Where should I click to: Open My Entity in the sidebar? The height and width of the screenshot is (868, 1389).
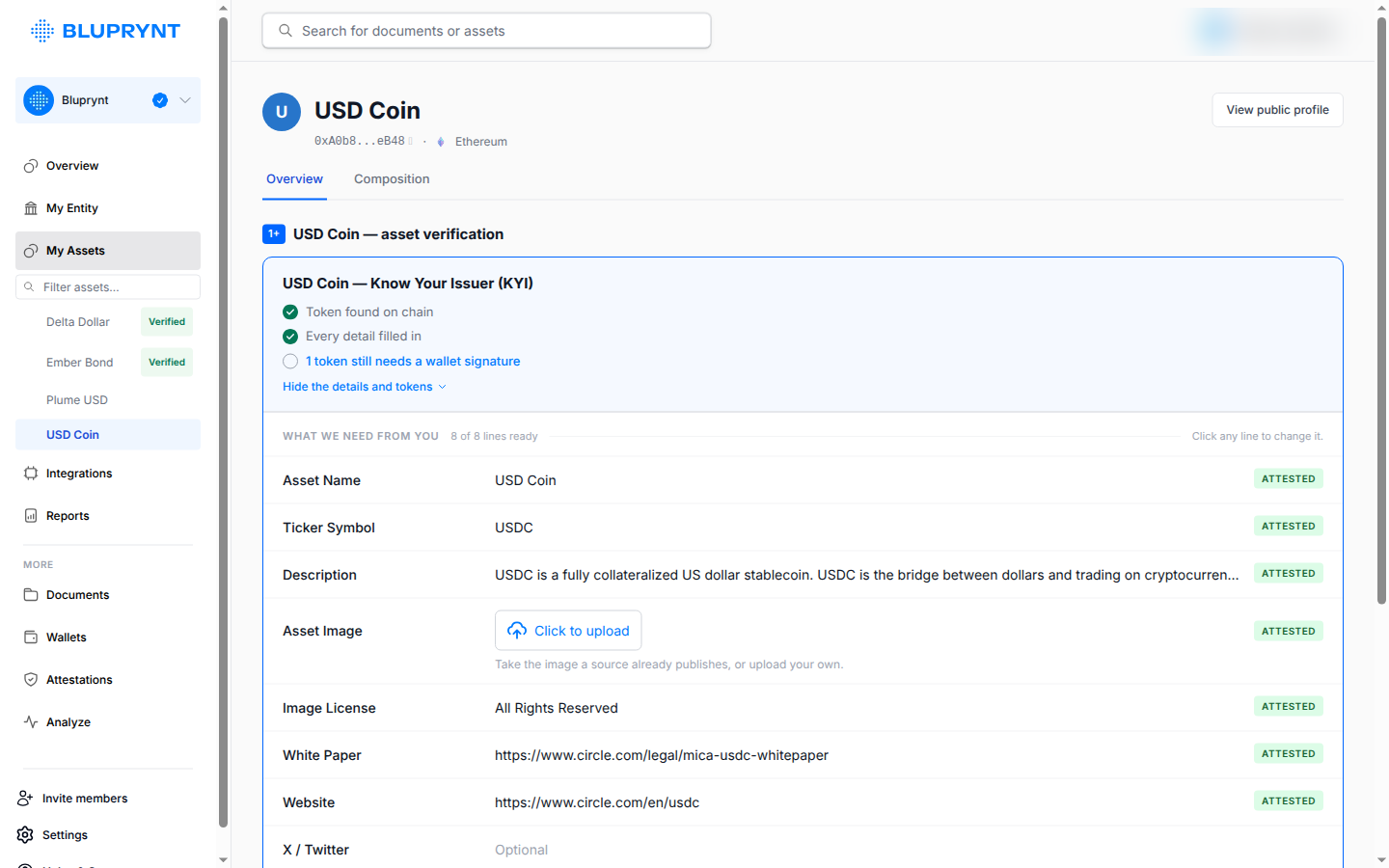pos(108,208)
